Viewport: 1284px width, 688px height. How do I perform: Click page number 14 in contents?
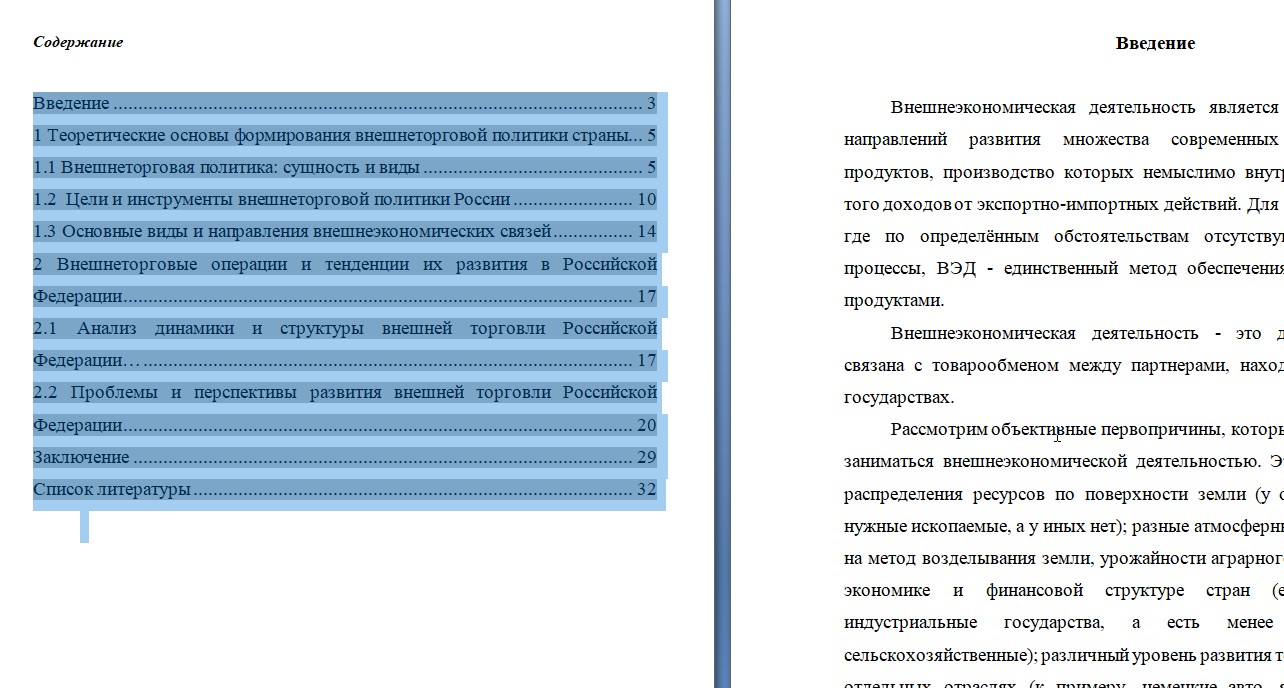(646, 231)
